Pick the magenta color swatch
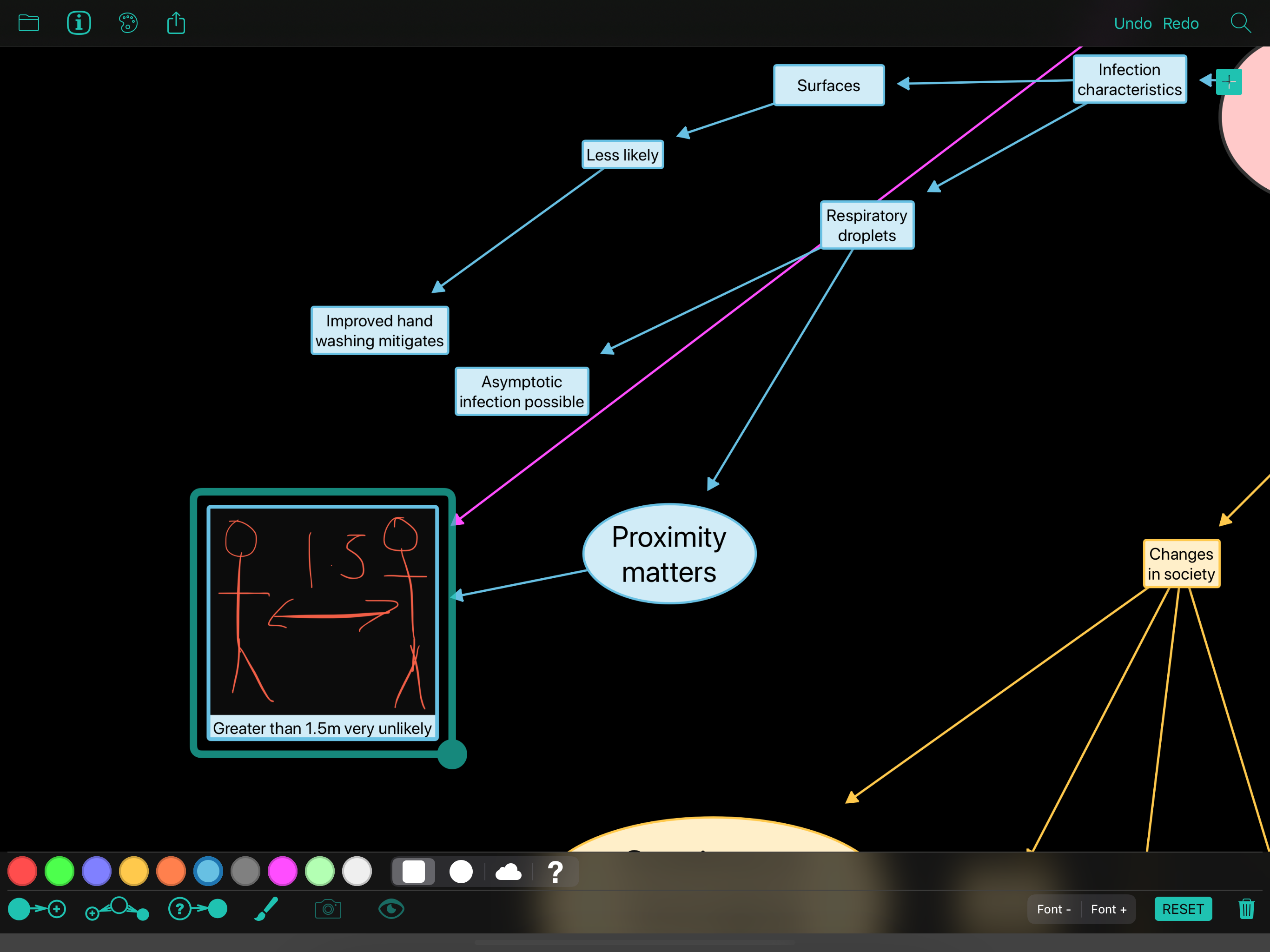Viewport: 1270px width, 952px height. tap(283, 872)
